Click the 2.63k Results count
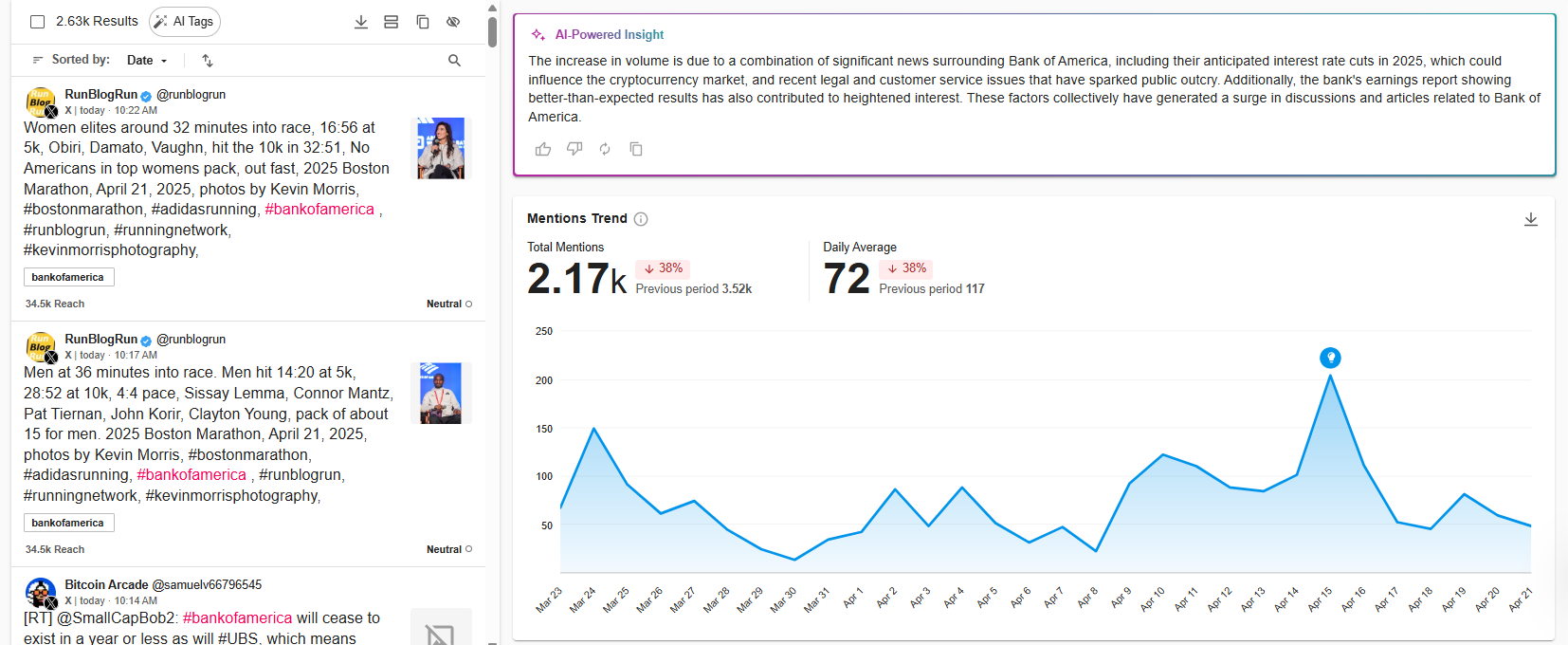Image resolution: width=1568 pixels, height=645 pixels. tap(97, 21)
